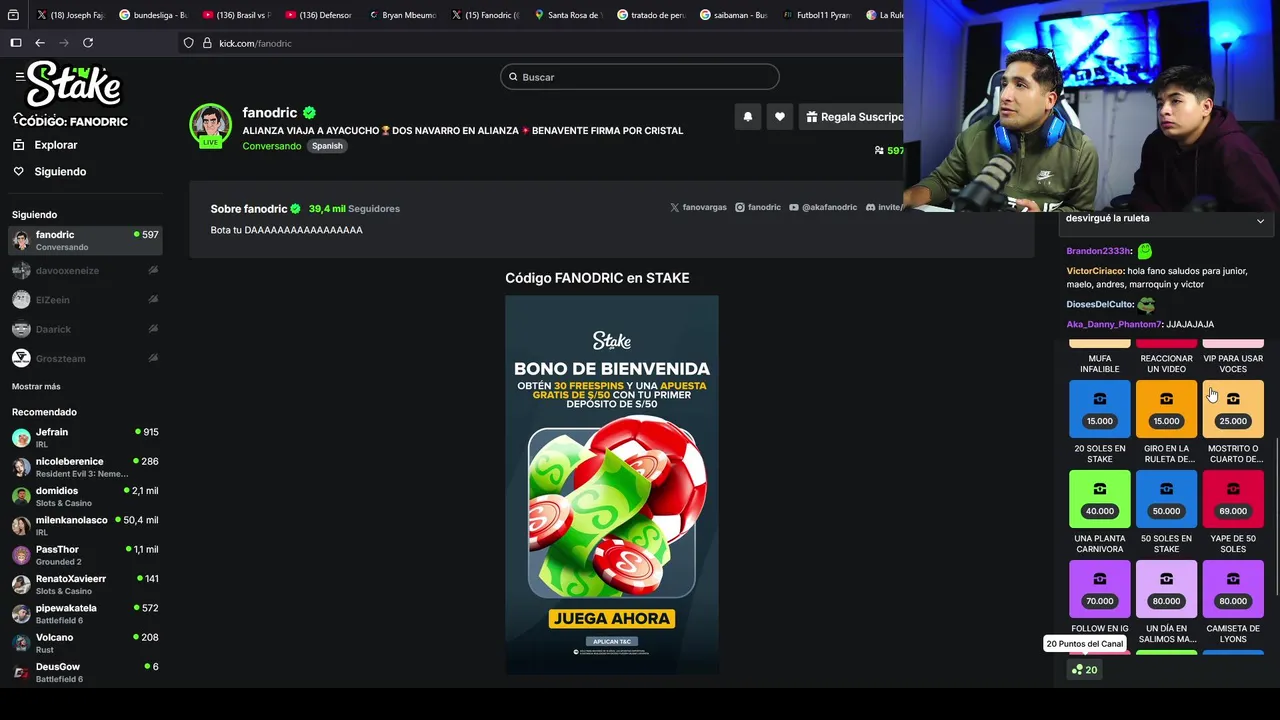This screenshot has width=1280, height=720.
Task: Open offline channel davooxeneize
Action: click(85, 270)
